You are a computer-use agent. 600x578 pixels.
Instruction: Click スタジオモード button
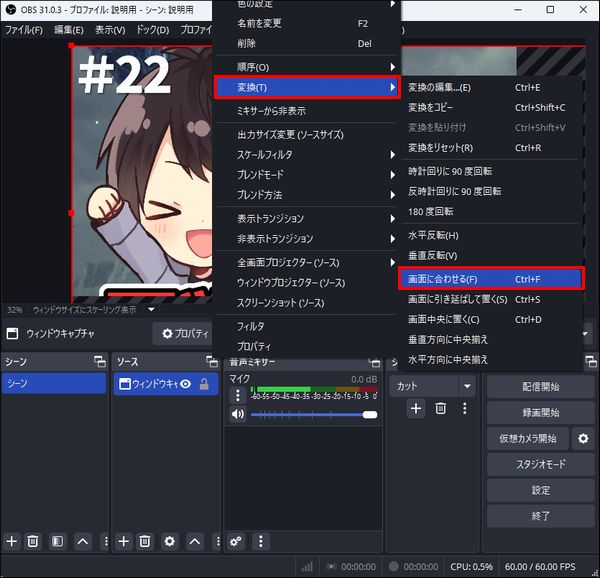[540, 464]
